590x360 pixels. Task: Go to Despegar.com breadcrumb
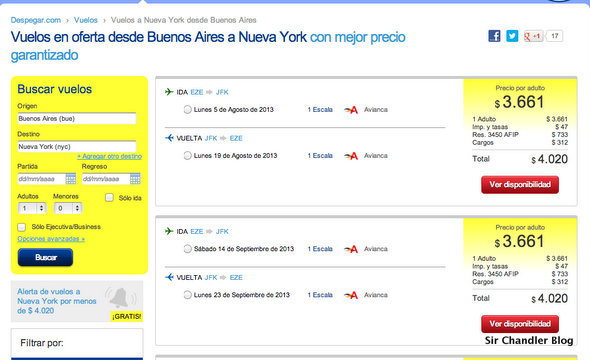[36, 20]
